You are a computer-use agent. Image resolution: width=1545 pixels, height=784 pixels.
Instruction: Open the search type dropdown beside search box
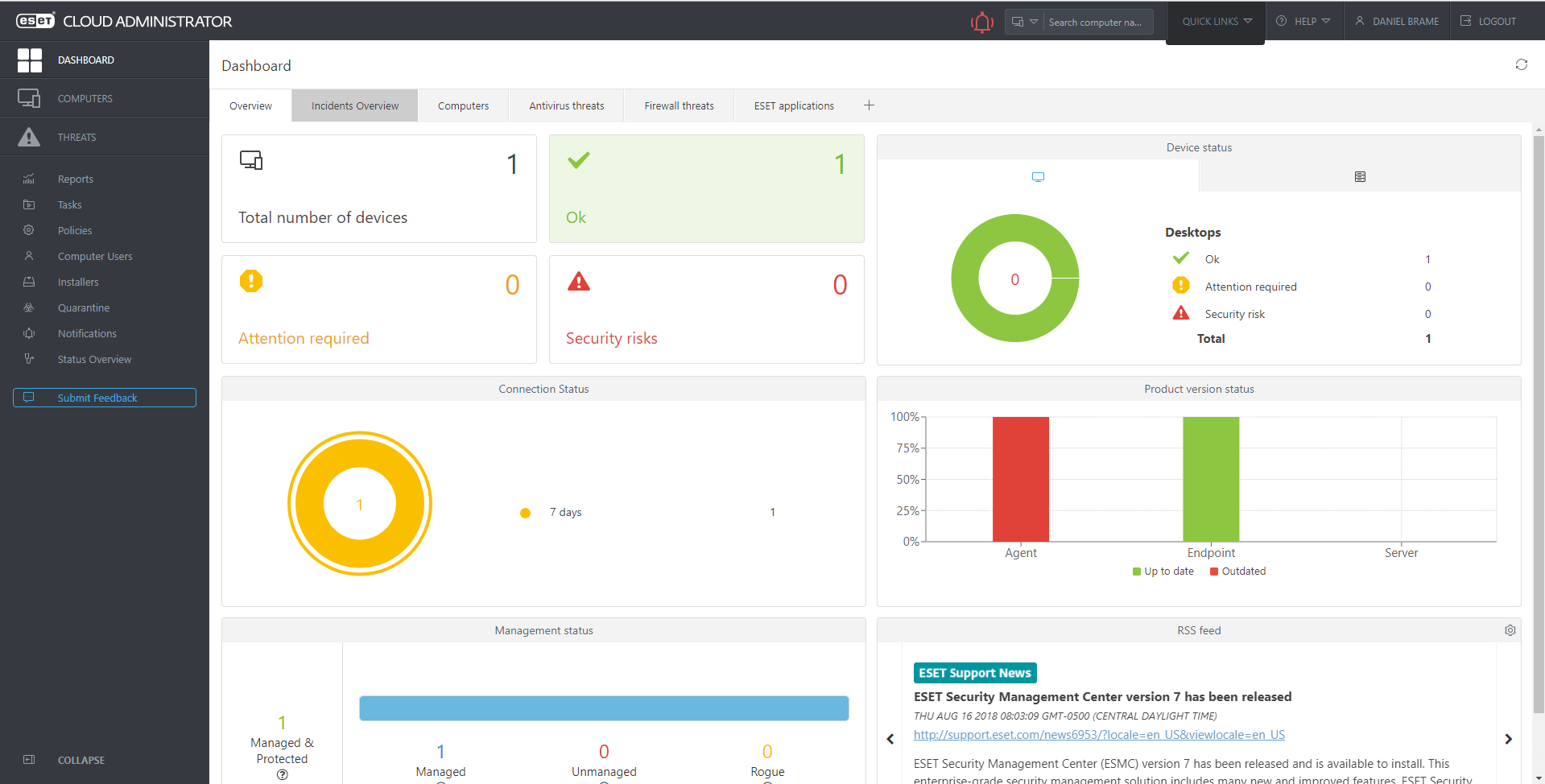(x=1024, y=22)
